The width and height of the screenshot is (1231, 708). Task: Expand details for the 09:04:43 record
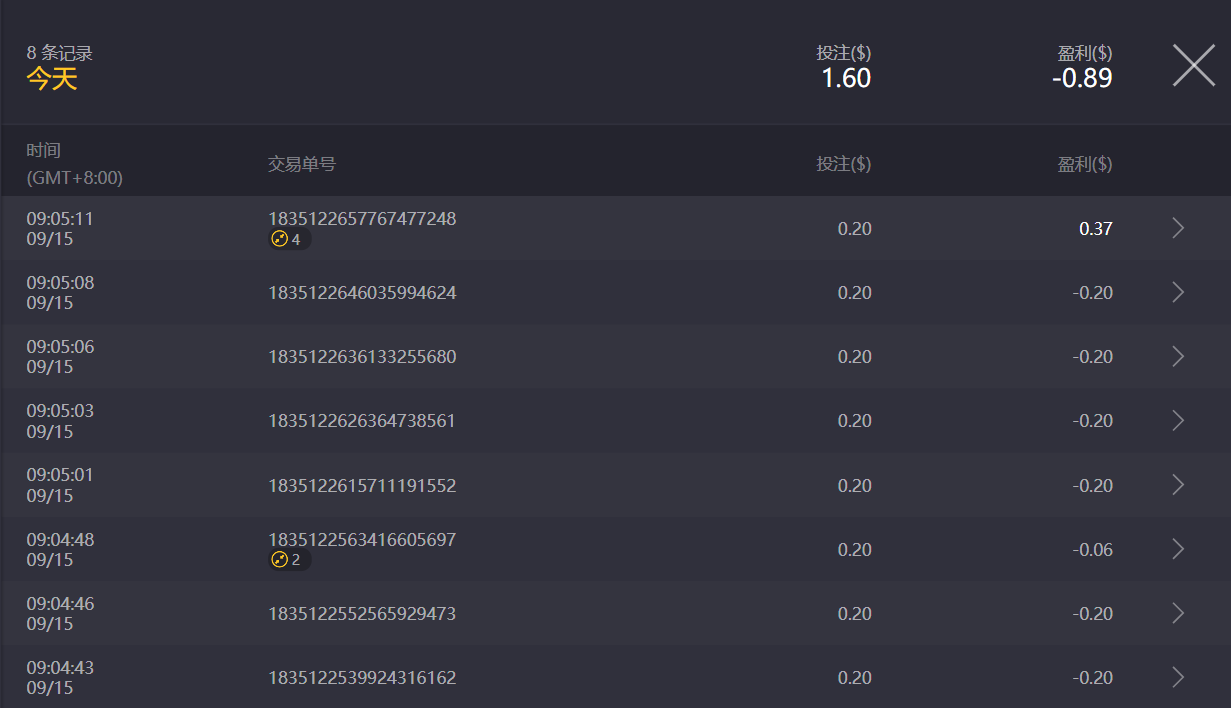point(1178,677)
